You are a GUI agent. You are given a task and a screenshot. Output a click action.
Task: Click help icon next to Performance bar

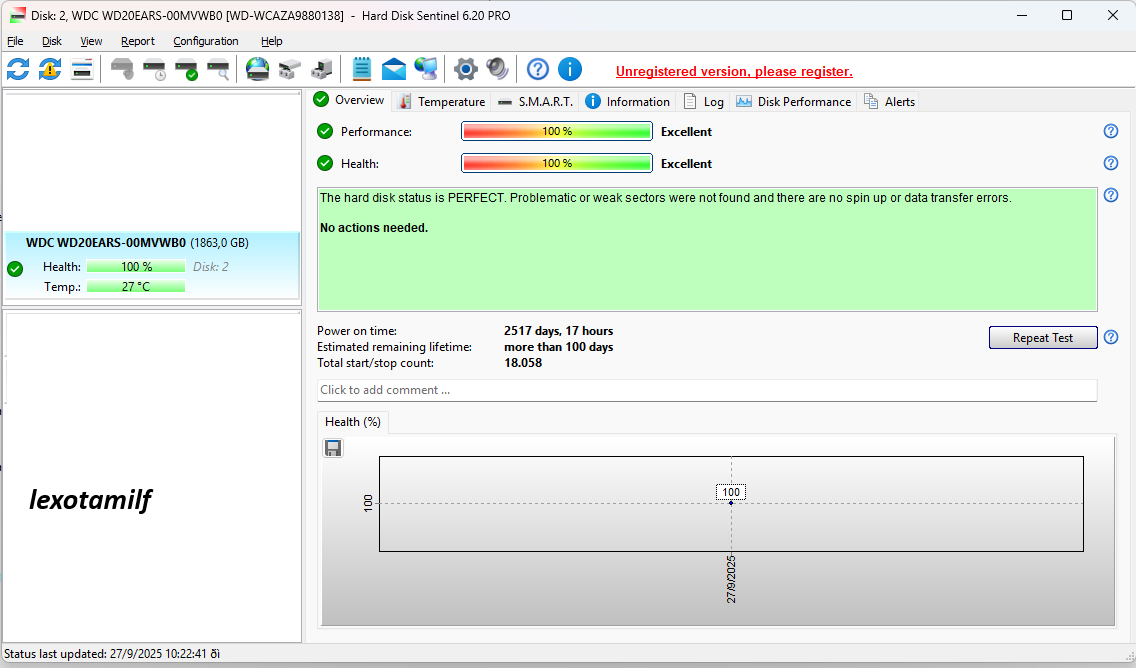[x=1110, y=131]
